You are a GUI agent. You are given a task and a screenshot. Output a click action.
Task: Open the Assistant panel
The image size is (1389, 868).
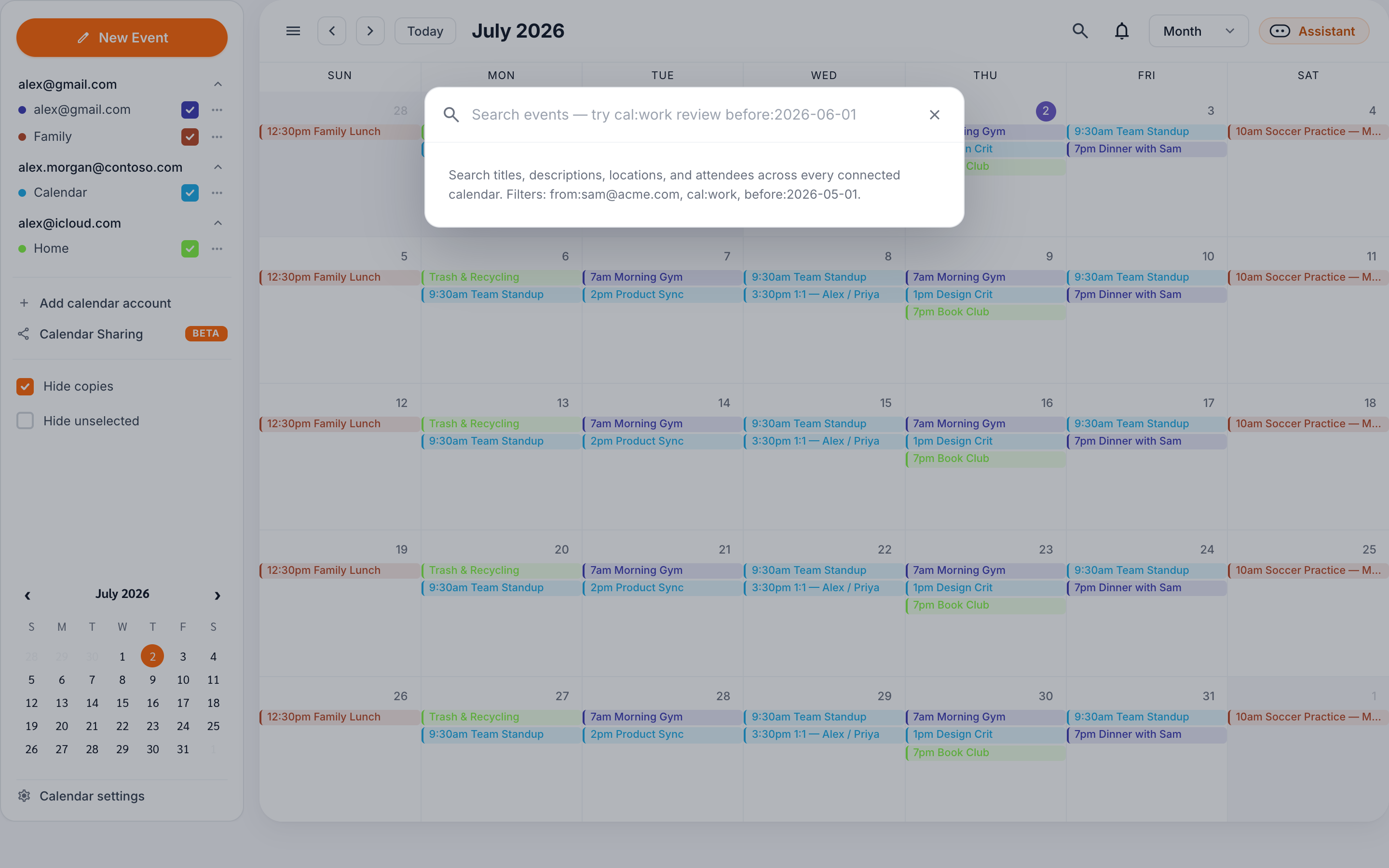[x=1314, y=31]
